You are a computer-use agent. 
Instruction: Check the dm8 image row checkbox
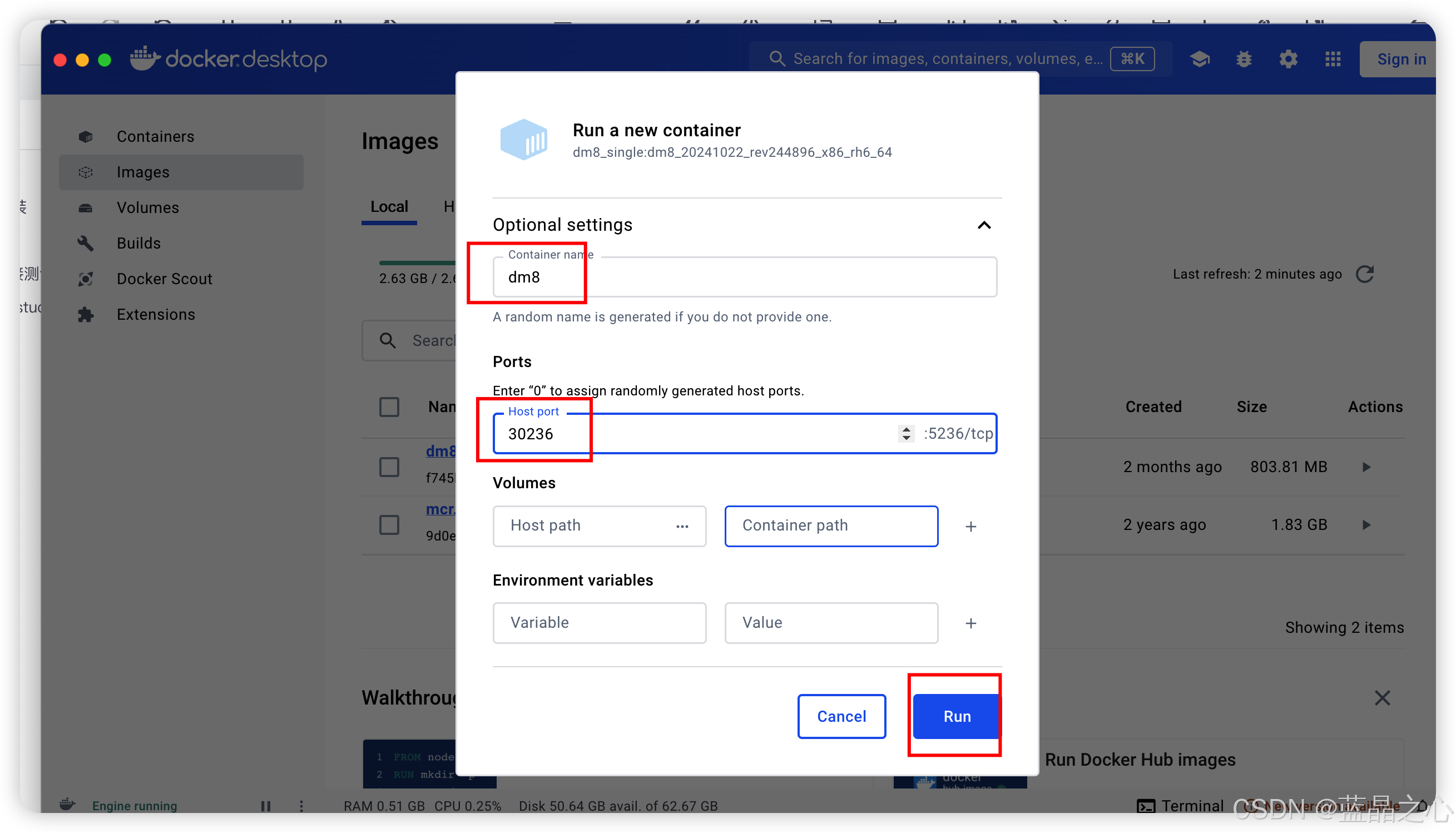click(389, 467)
